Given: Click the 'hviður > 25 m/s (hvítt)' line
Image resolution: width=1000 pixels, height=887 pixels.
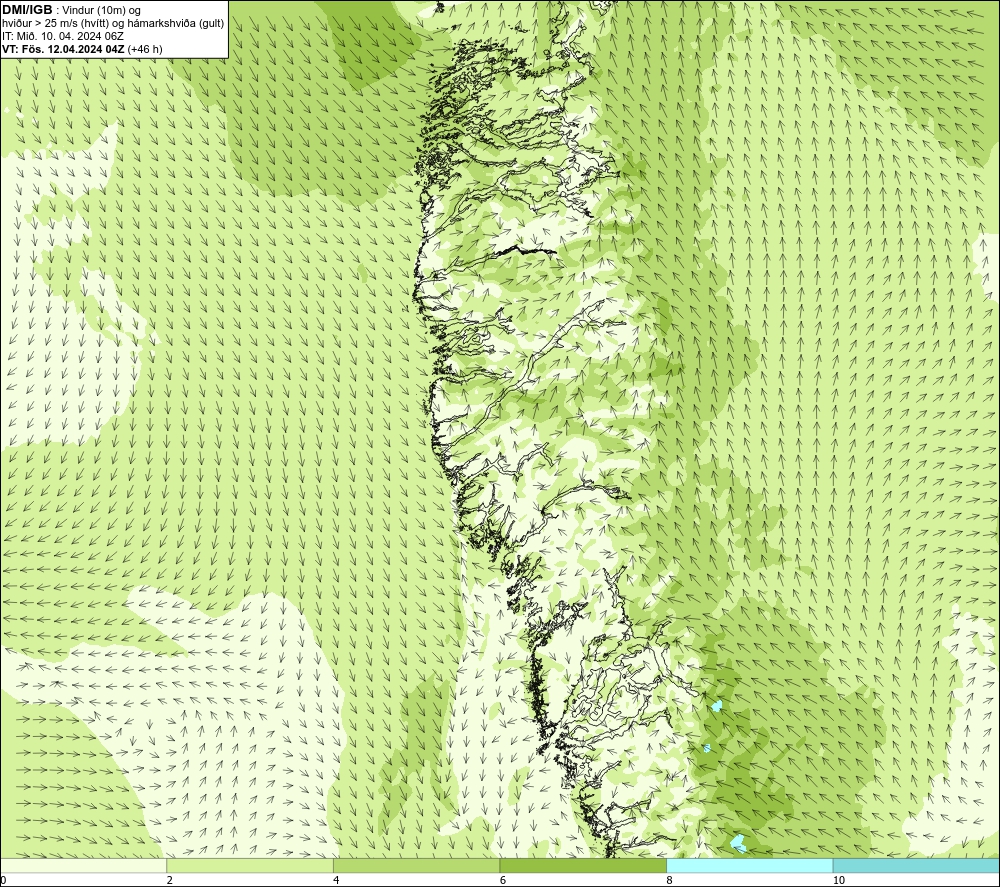Looking at the screenshot, I should point(55,24).
